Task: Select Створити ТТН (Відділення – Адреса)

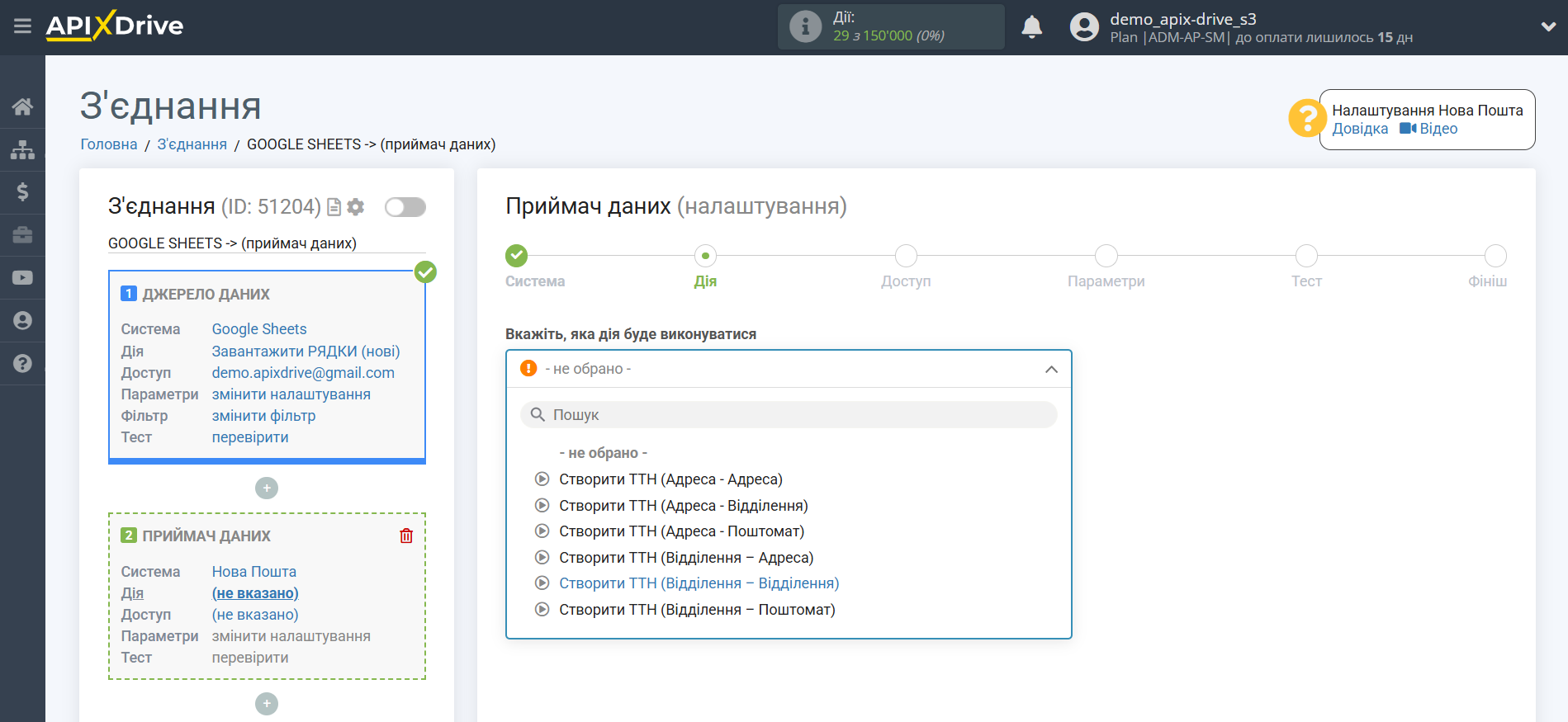Action: coord(686,558)
